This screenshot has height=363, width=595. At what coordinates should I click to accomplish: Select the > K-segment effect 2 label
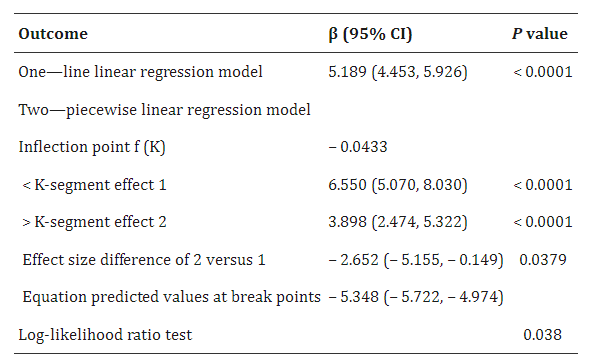click(x=94, y=222)
